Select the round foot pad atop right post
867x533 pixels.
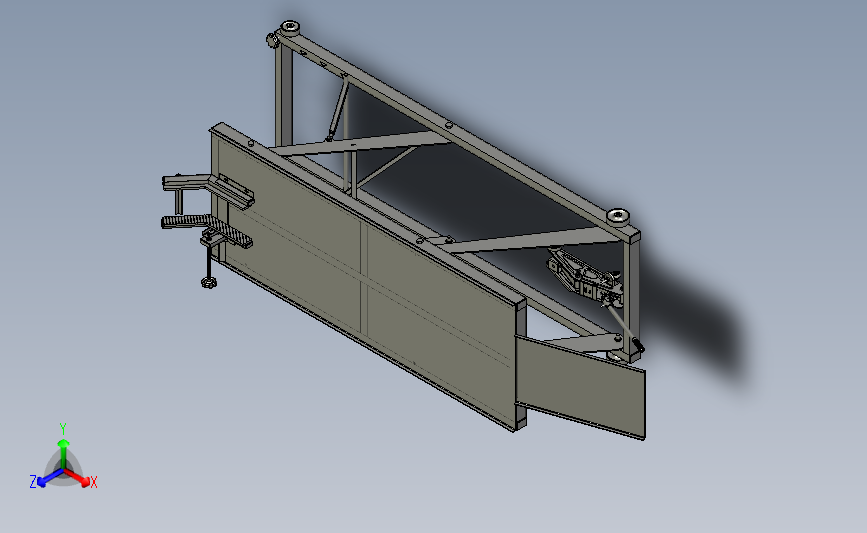point(618,216)
